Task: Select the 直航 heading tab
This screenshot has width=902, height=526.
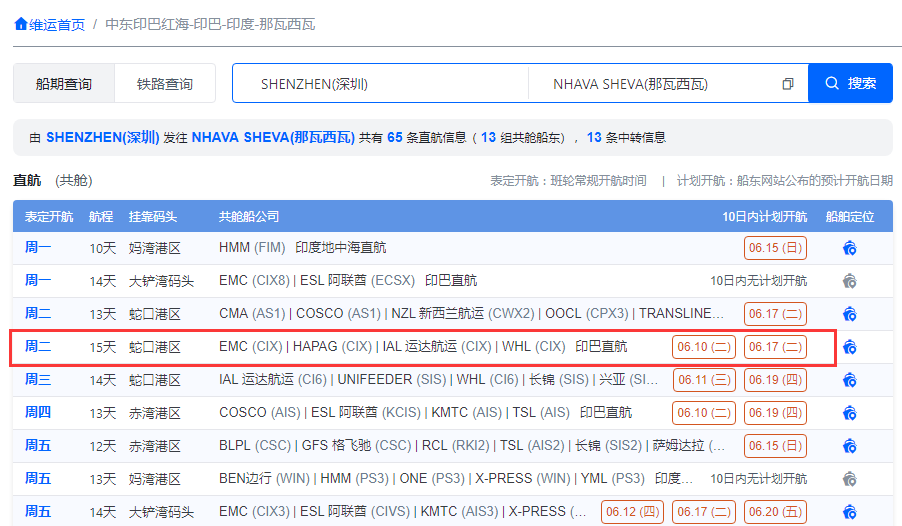Action: click(27, 181)
